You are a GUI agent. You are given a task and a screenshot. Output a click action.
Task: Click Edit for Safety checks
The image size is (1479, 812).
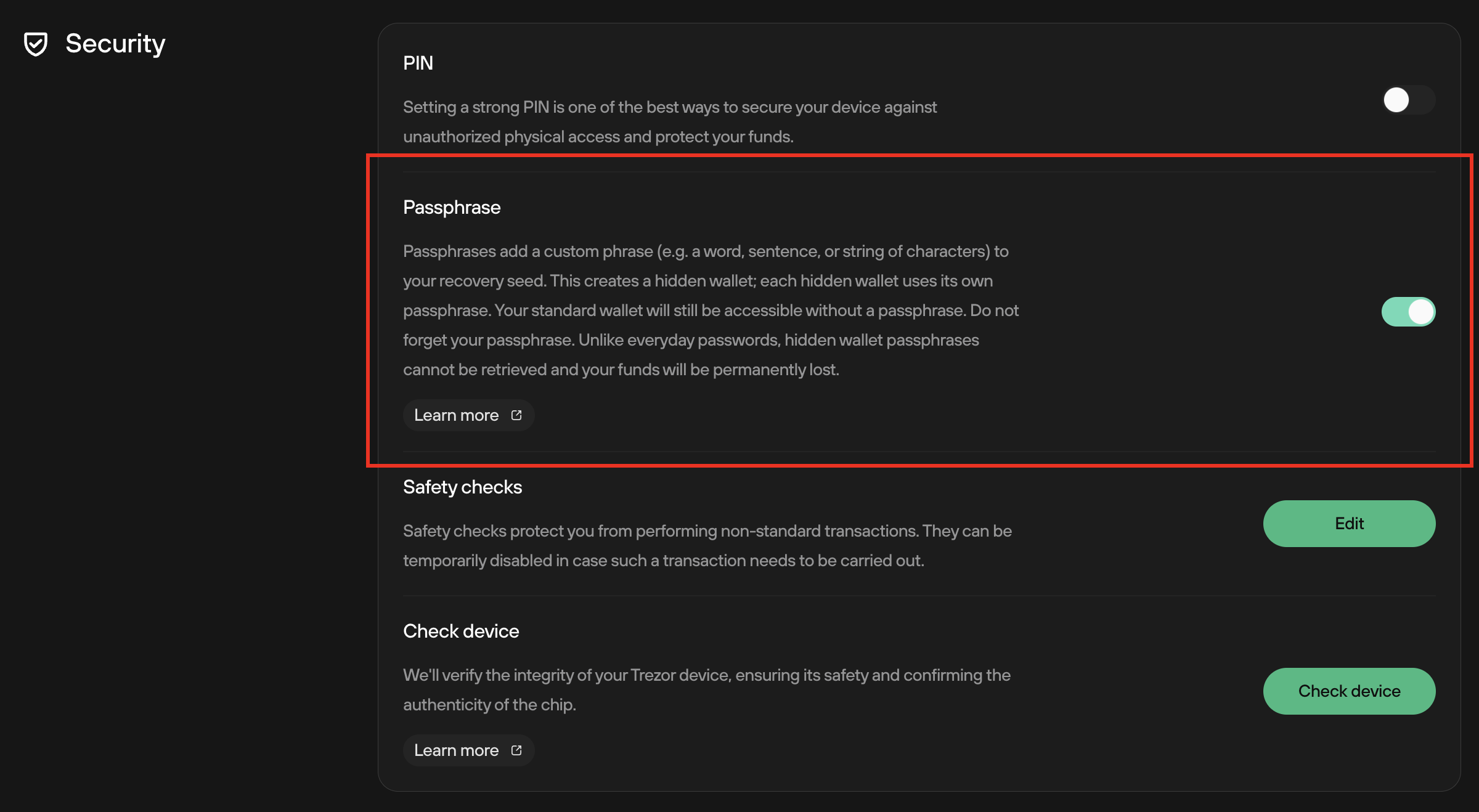(1348, 523)
